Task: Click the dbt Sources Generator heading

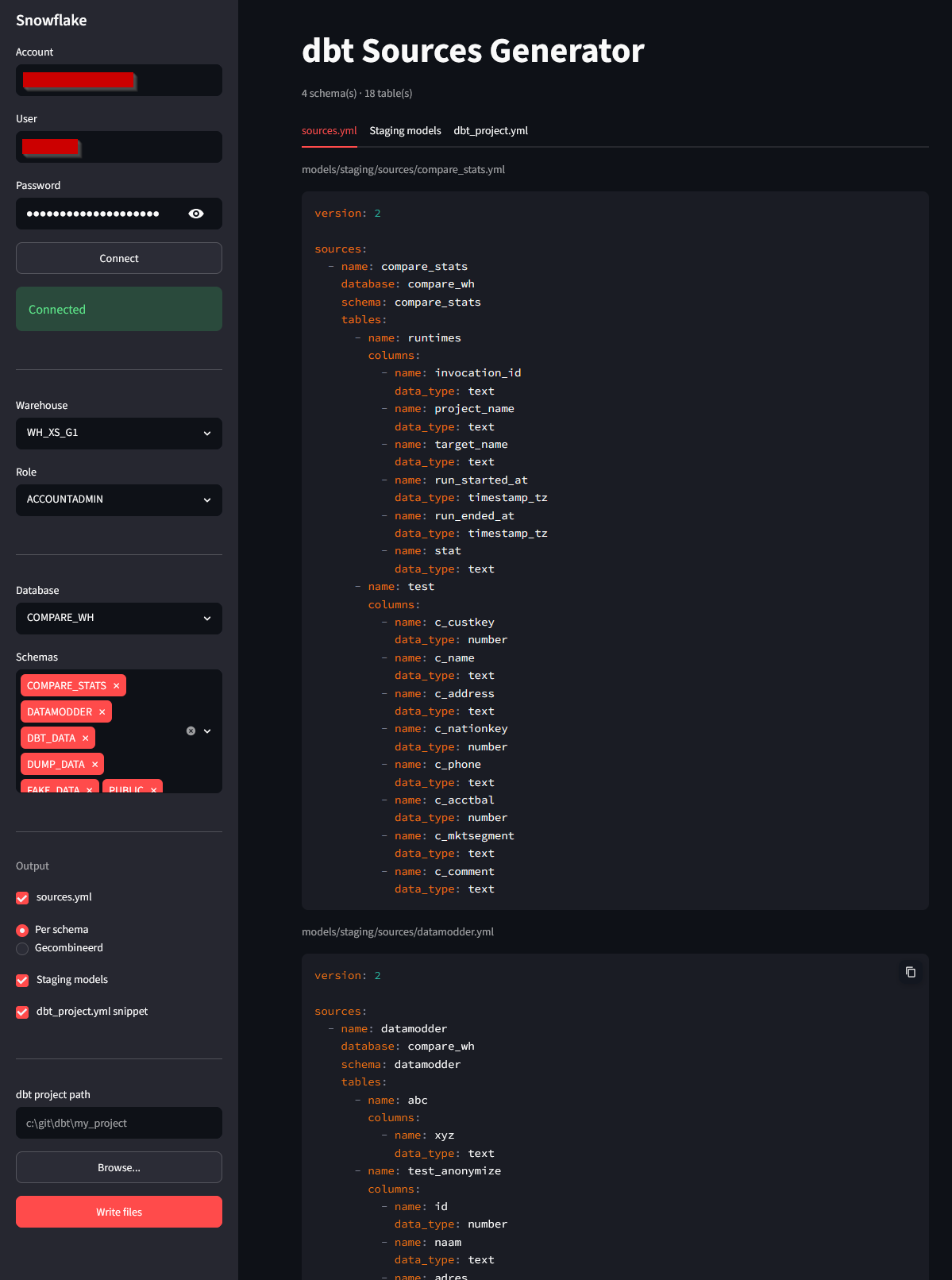Action: tap(473, 51)
